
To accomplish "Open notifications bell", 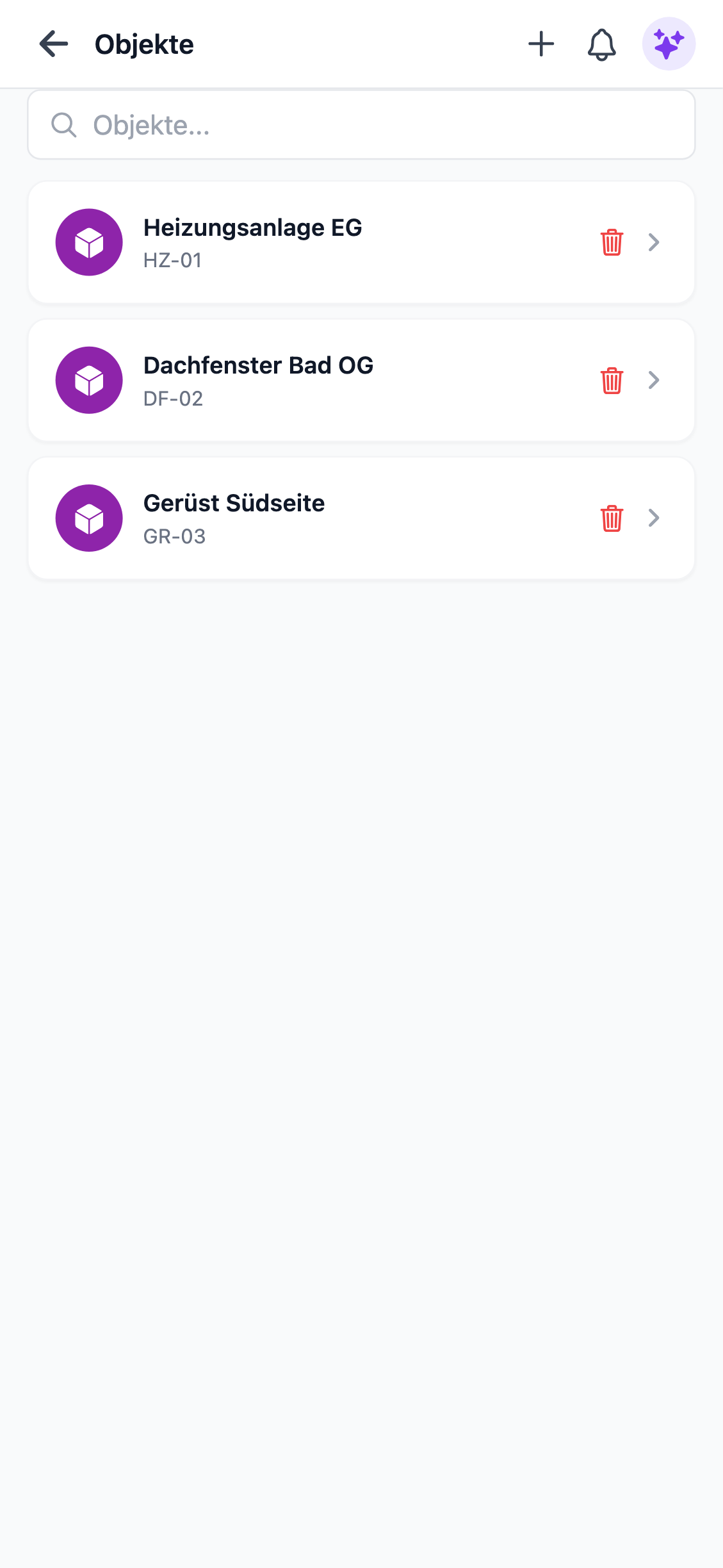I will [601, 44].
